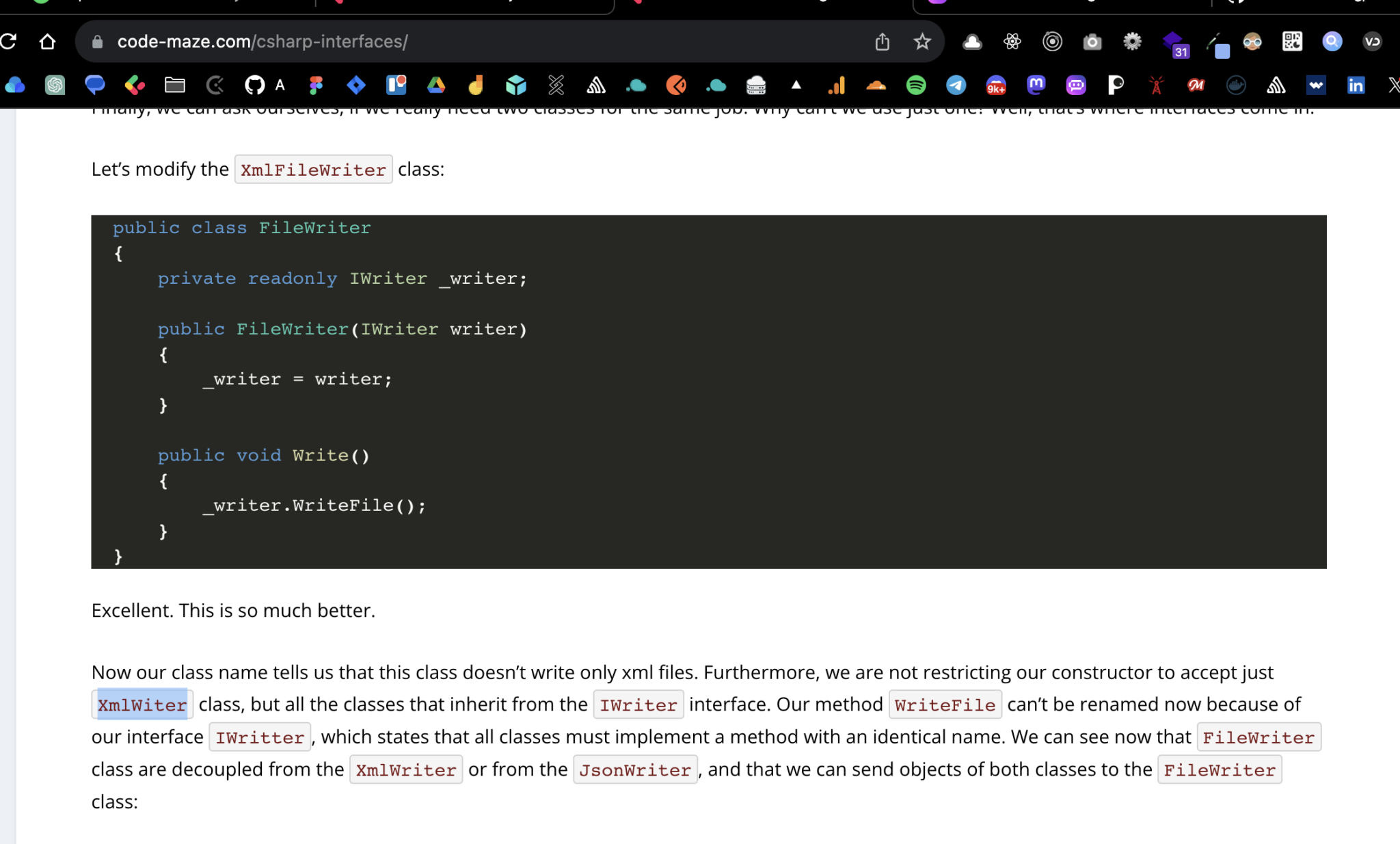Open the React DevTools extension
Image resolution: width=1400 pixels, height=844 pixels.
point(1012,42)
